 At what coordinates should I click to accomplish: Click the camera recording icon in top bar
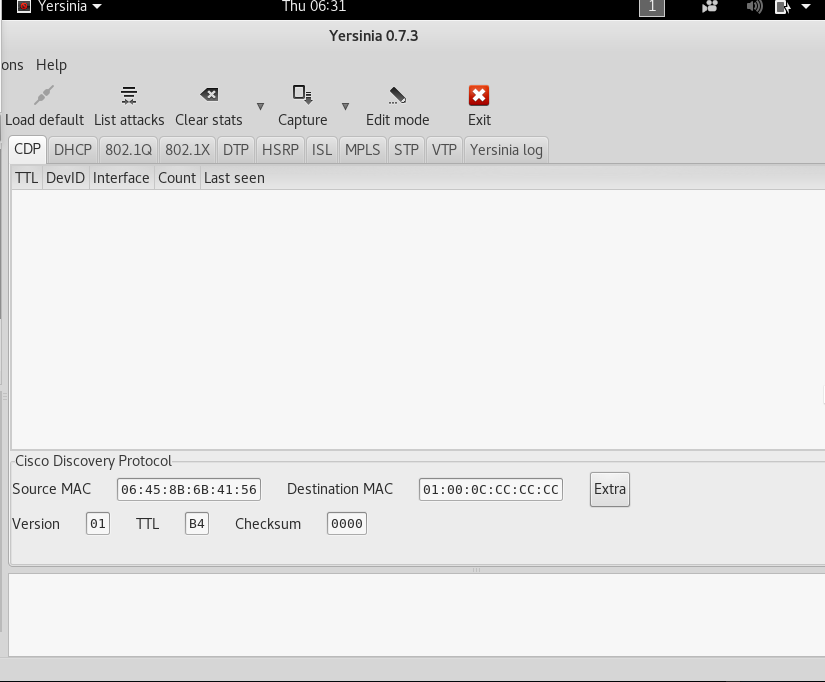[x=710, y=7]
